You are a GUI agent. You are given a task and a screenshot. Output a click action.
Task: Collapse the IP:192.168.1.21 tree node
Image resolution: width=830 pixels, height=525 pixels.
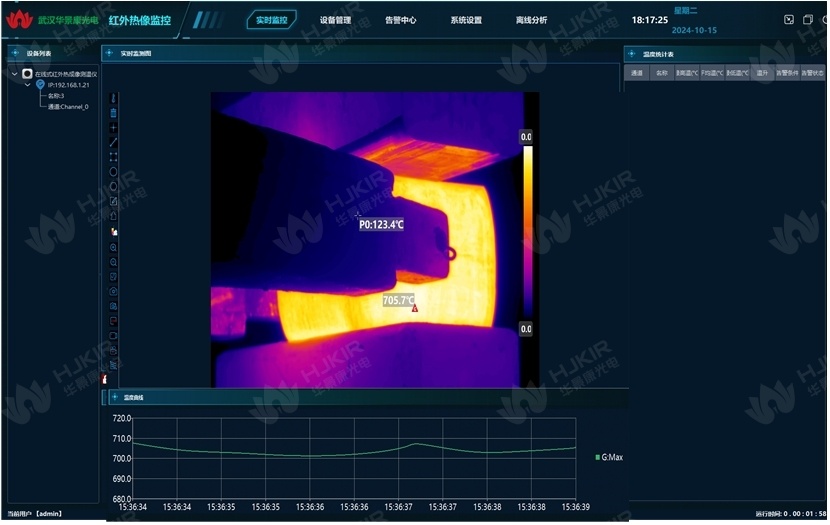point(28,85)
